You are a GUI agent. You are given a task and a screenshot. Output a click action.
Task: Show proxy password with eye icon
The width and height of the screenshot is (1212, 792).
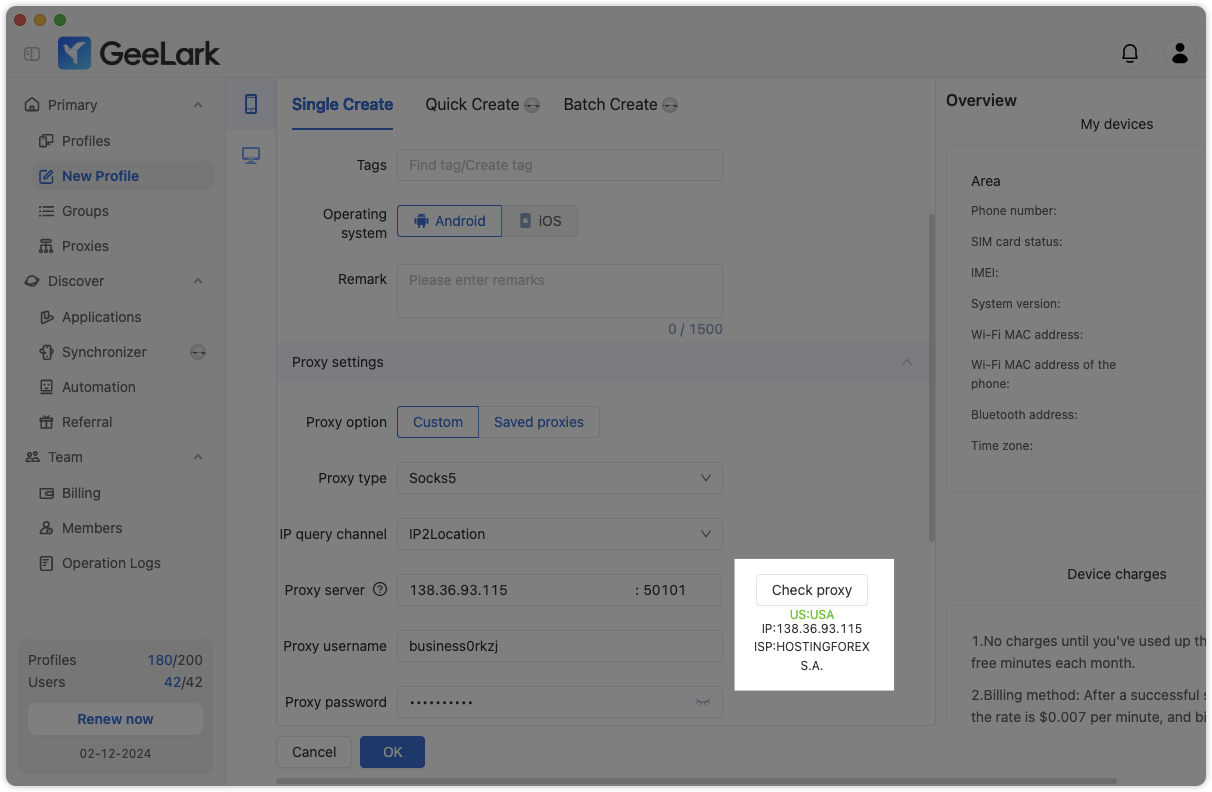click(x=703, y=702)
